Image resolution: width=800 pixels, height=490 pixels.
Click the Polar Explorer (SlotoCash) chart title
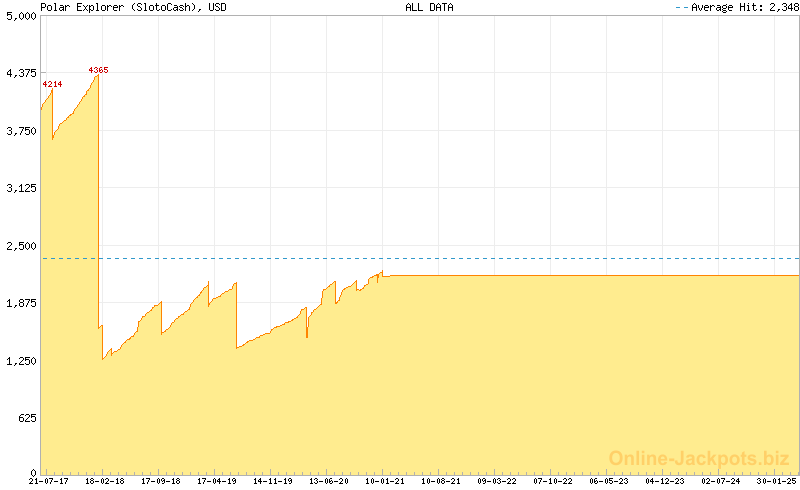click(132, 7)
